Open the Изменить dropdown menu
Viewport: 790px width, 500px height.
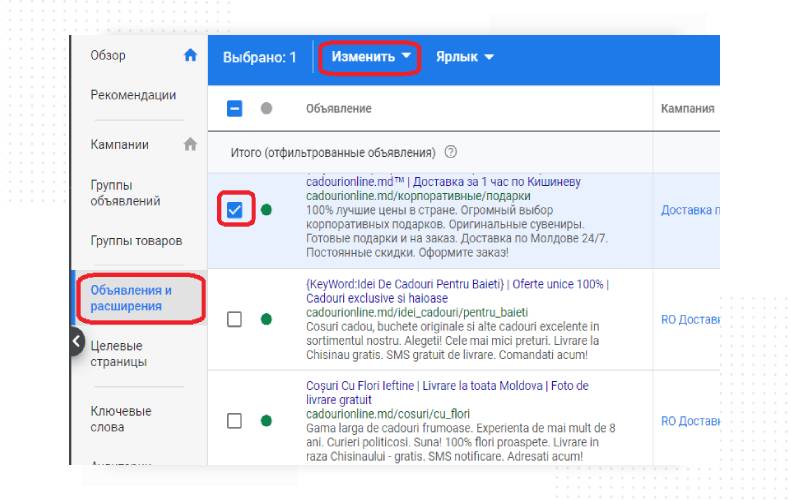click(370, 56)
